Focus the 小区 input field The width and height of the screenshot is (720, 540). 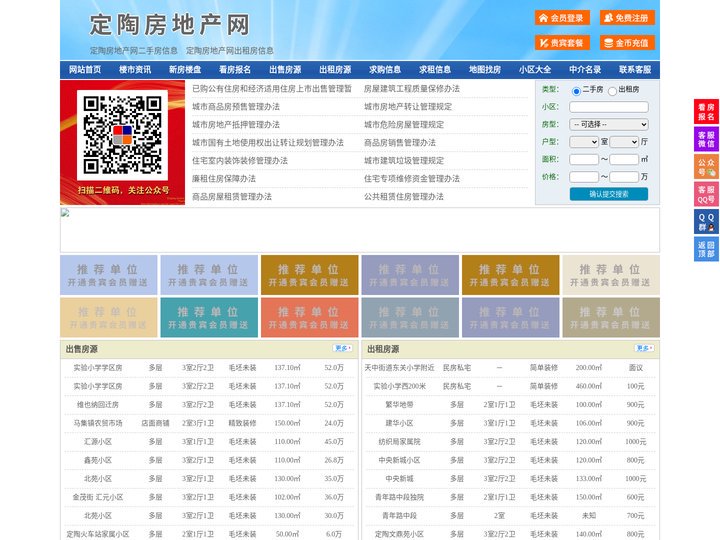[x=609, y=107]
